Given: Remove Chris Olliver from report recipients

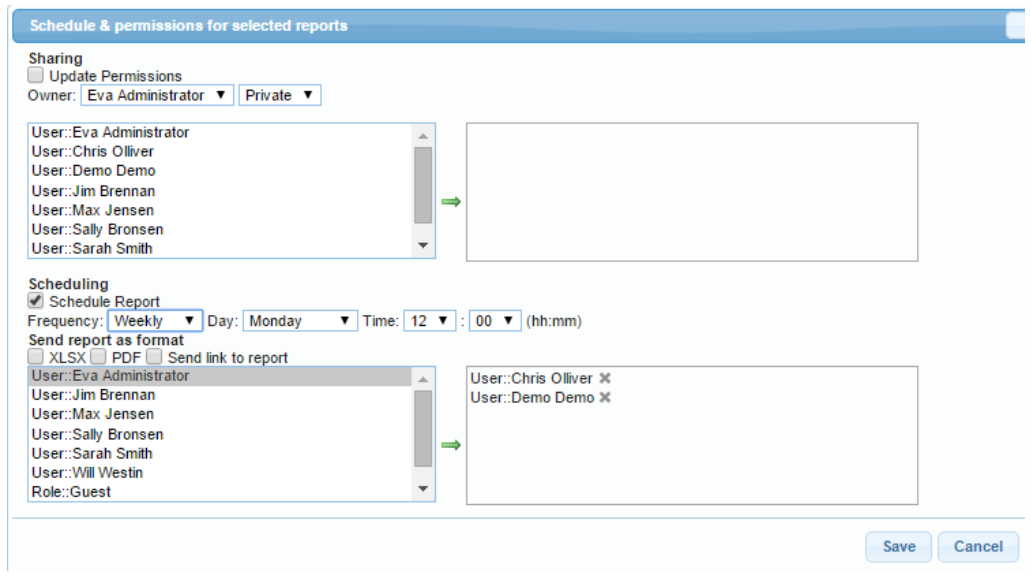Looking at the screenshot, I should pyautogui.click(x=605, y=378).
